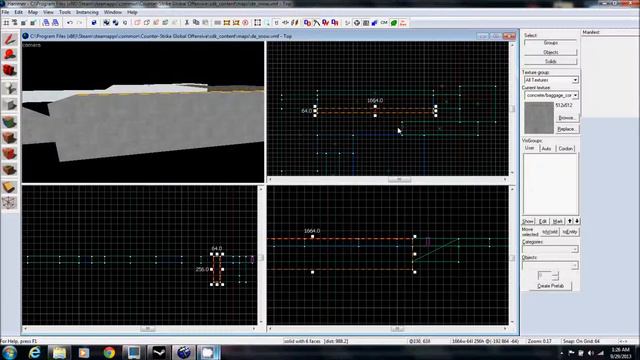Click the stepper beside the Create Prefab field
This screenshot has height=360, width=640.
(x=555, y=276)
